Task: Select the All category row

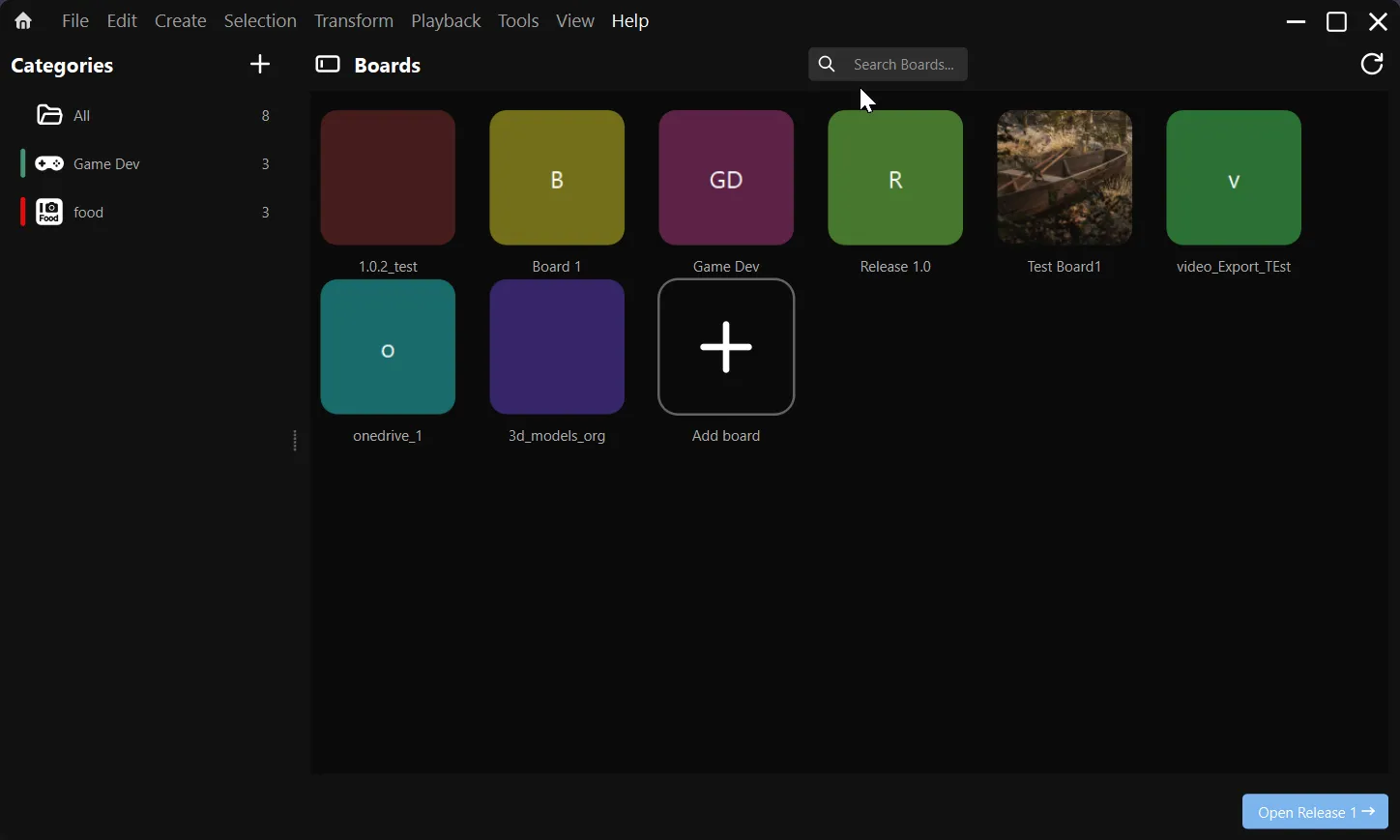Action: click(x=150, y=116)
